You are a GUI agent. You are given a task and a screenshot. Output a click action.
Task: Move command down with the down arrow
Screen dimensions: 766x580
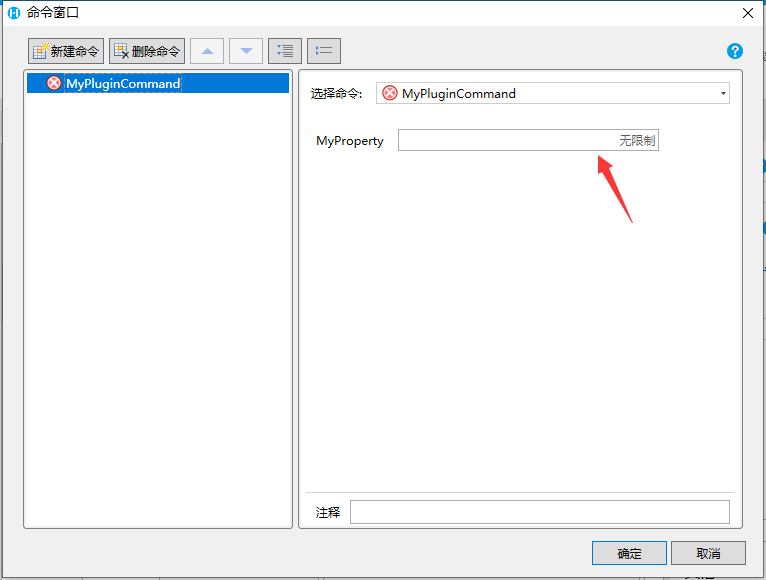[246, 51]
